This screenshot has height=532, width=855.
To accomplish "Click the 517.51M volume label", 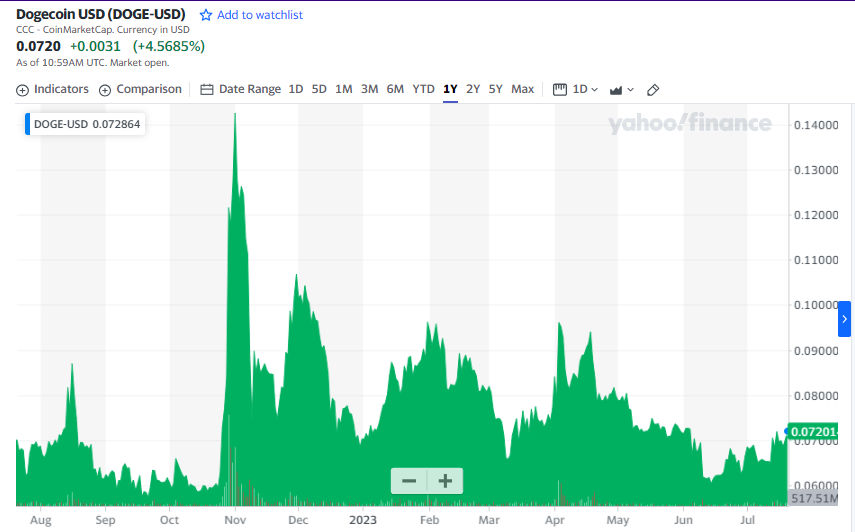I will 813,498.
